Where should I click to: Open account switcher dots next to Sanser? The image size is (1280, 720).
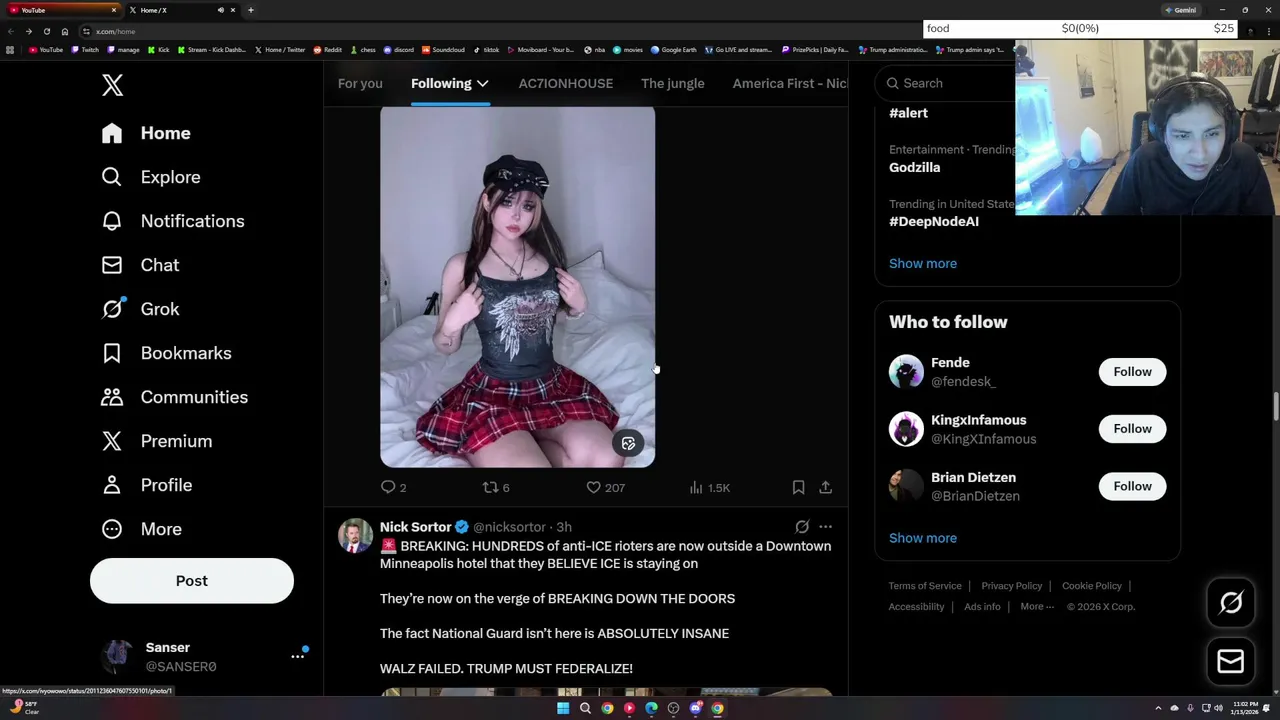click(x=297, y=656)
